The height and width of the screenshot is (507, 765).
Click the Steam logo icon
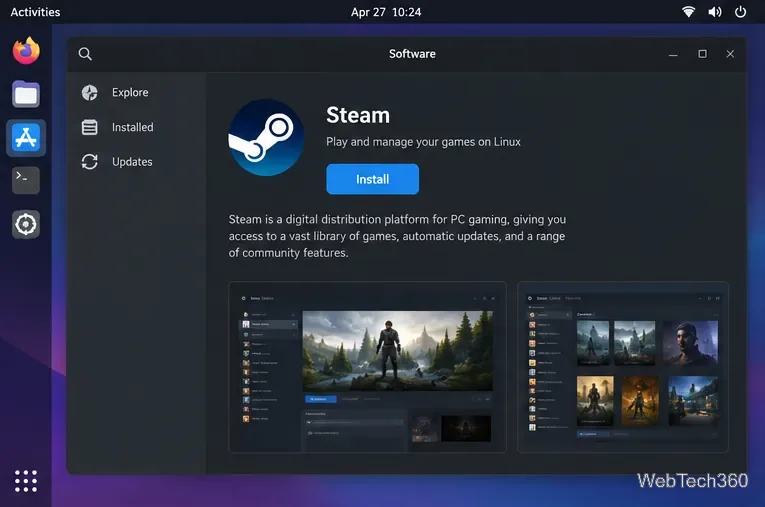click(x=266, y=138)
